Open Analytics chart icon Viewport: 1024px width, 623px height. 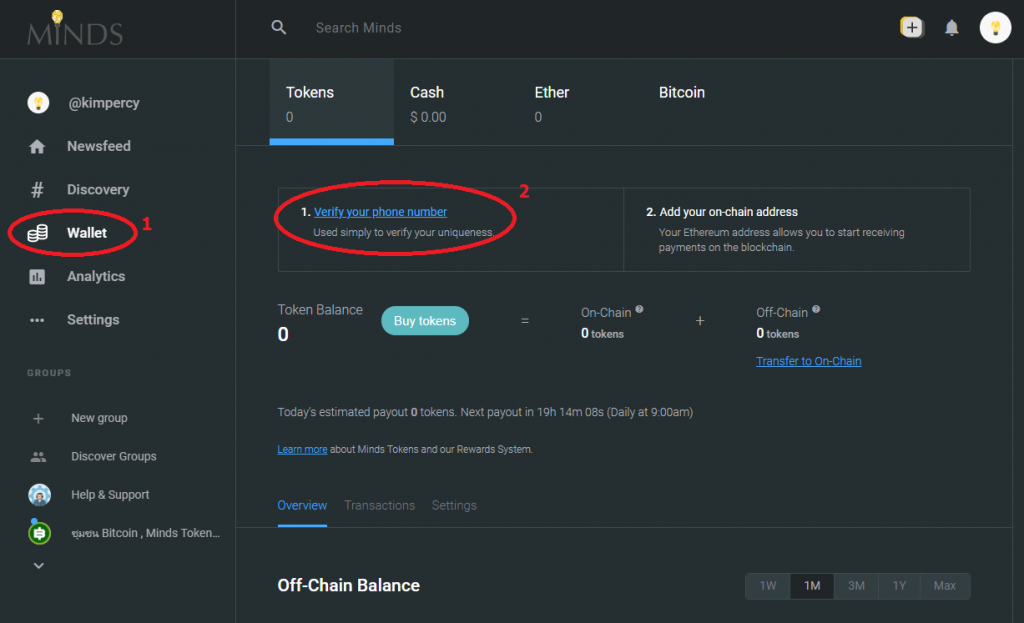[38, 277]
